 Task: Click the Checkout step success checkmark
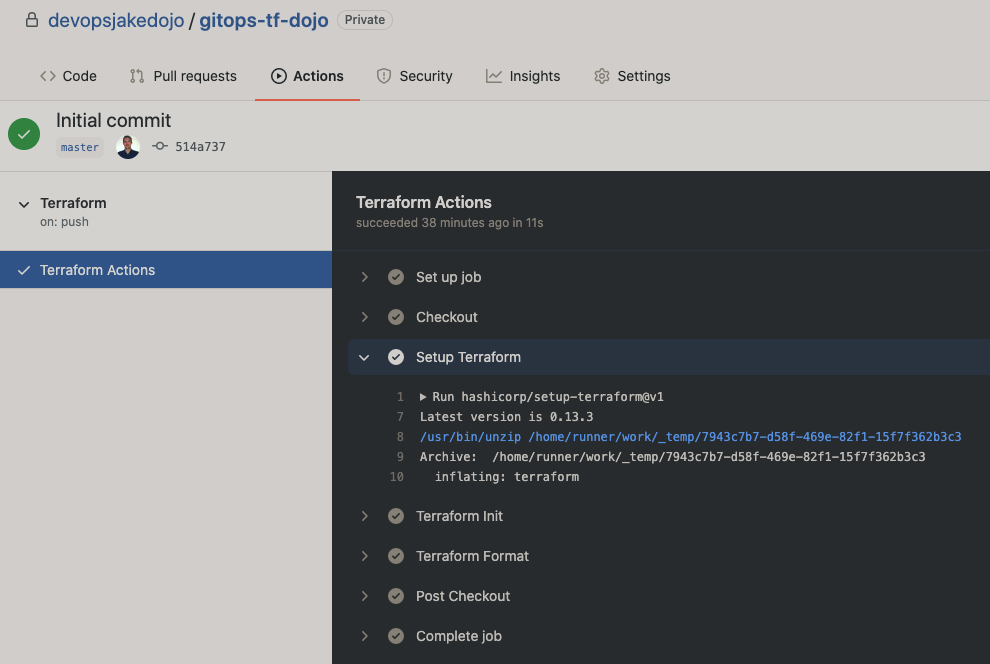tap(396, 317)
